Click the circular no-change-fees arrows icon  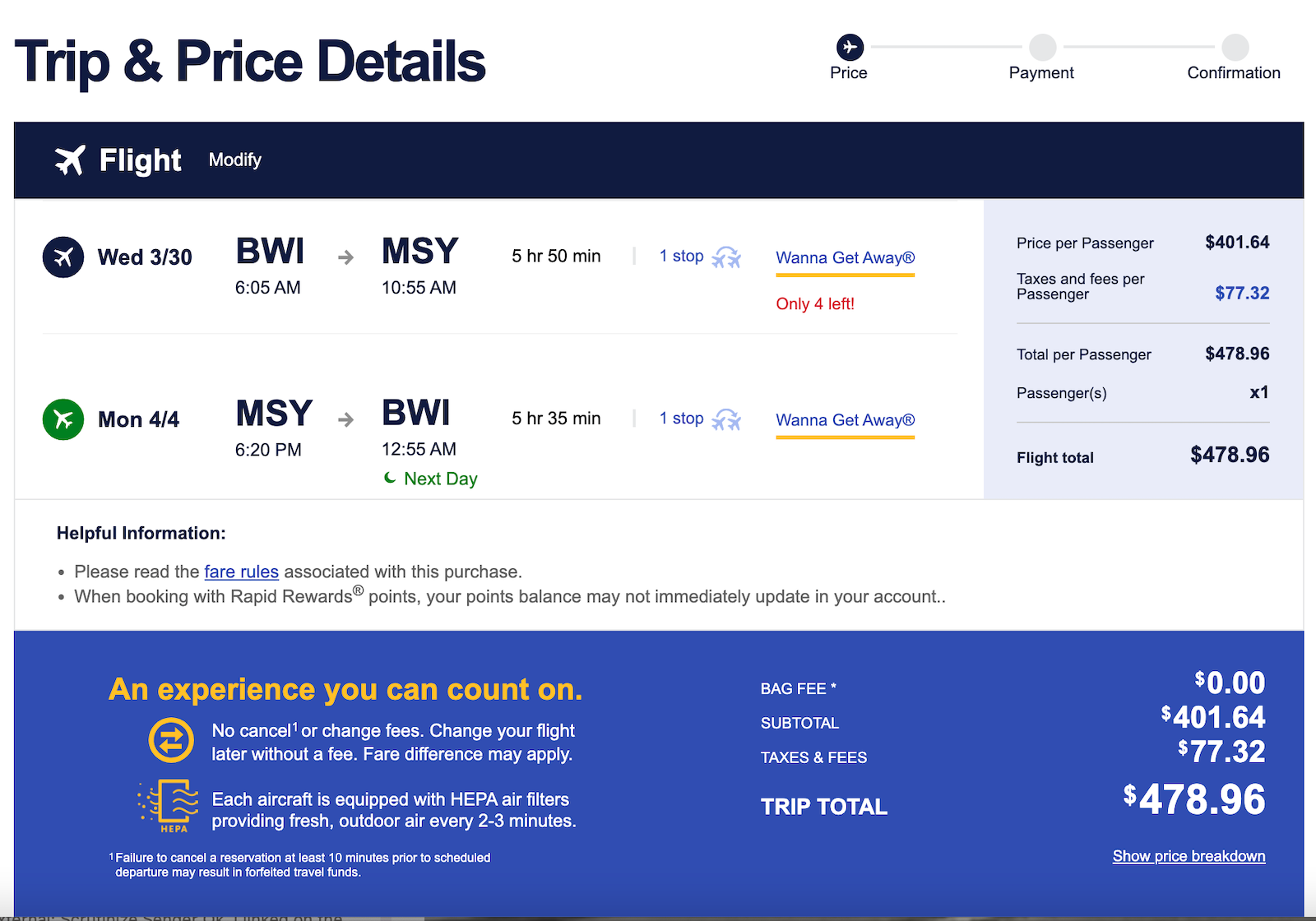[x=170, y=740]
